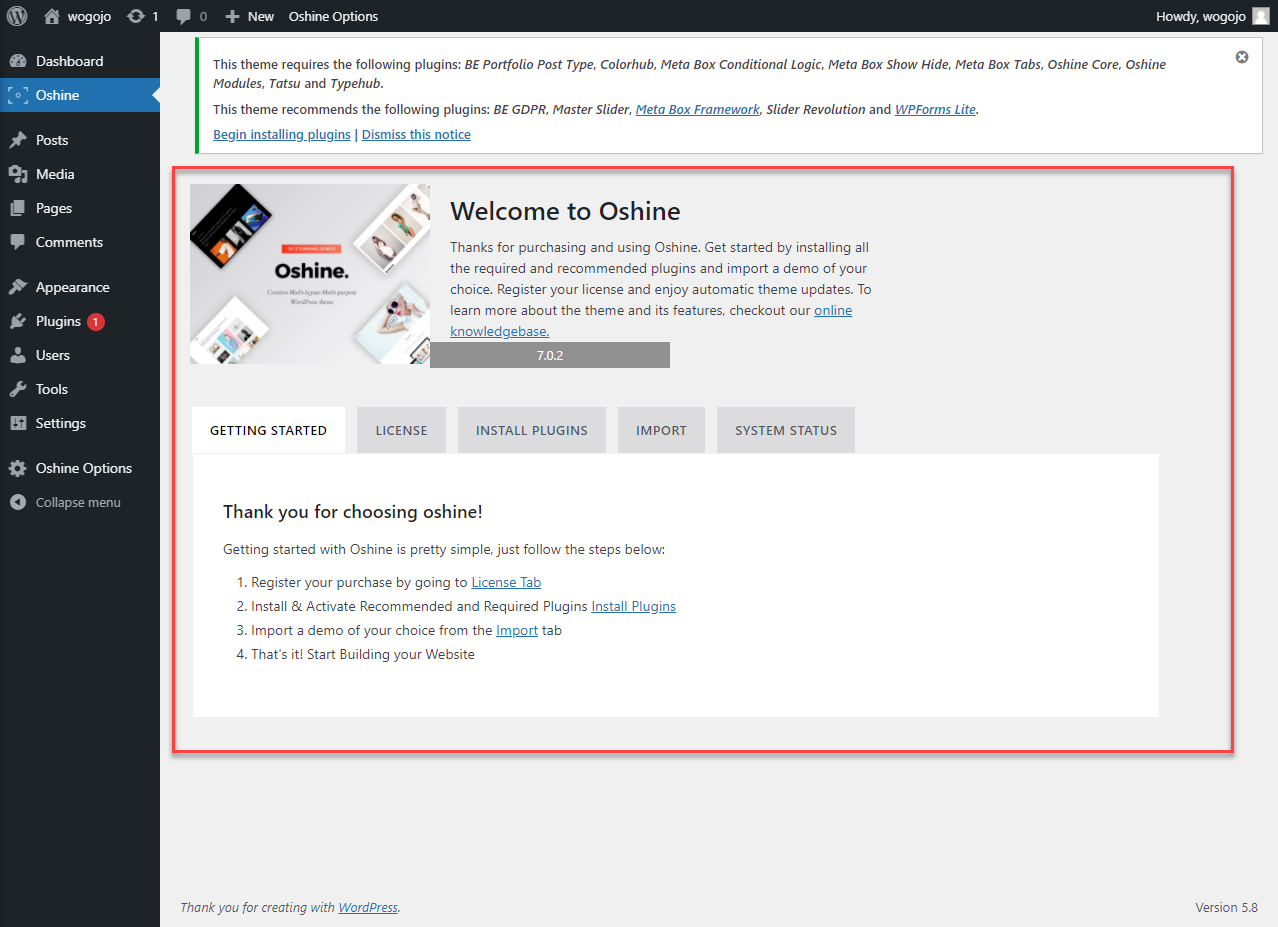Image resolution: width=1278 pixels, height=927 pixels.
Task: Select the System Status tab
Action: [785, 430]
